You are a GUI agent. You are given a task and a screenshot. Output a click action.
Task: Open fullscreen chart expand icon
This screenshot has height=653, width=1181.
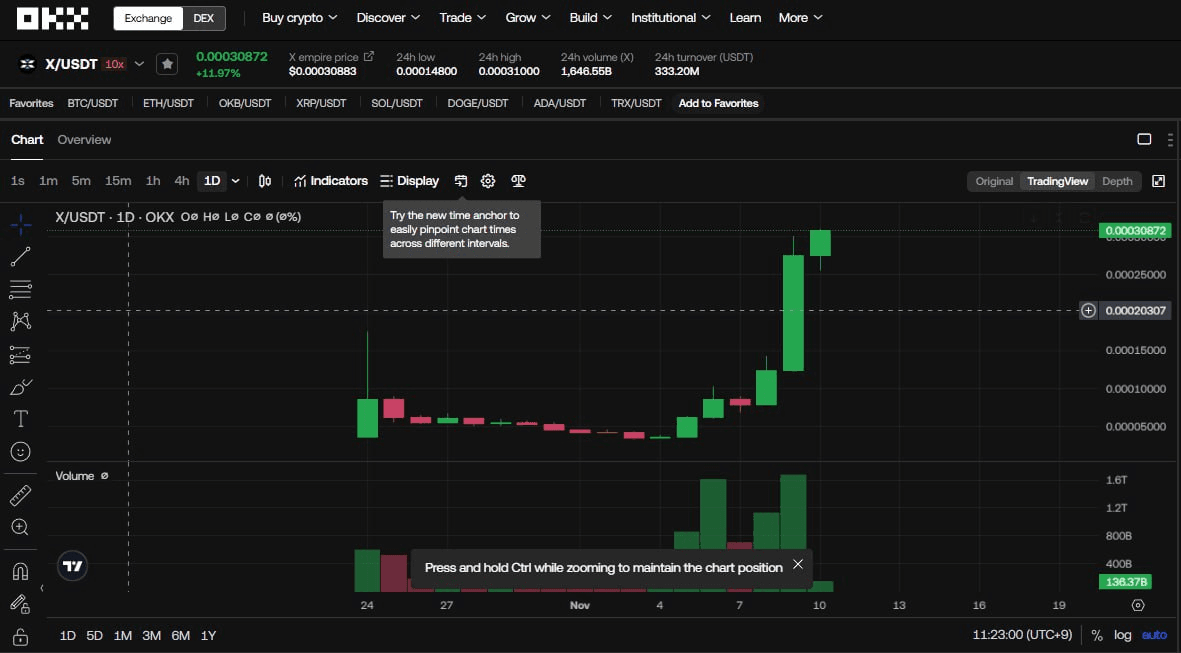click(1158, 181)
